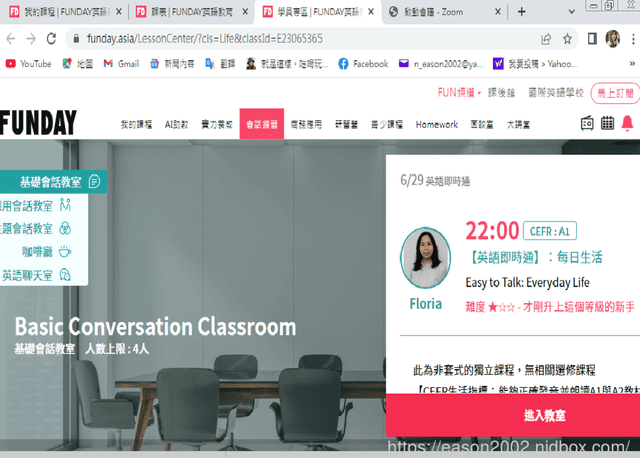
Task: Open the Gmail bookmark
Action: (121, 64)
